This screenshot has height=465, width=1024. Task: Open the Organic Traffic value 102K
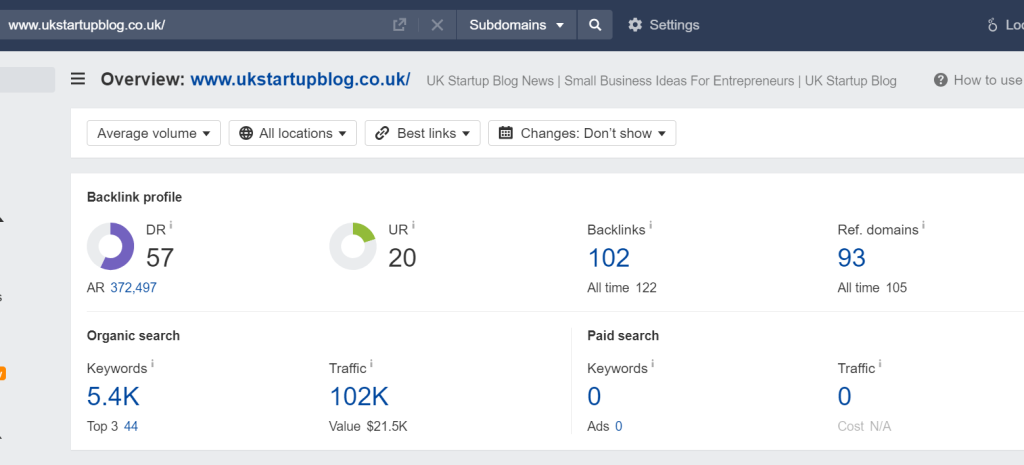click(359, 396)
